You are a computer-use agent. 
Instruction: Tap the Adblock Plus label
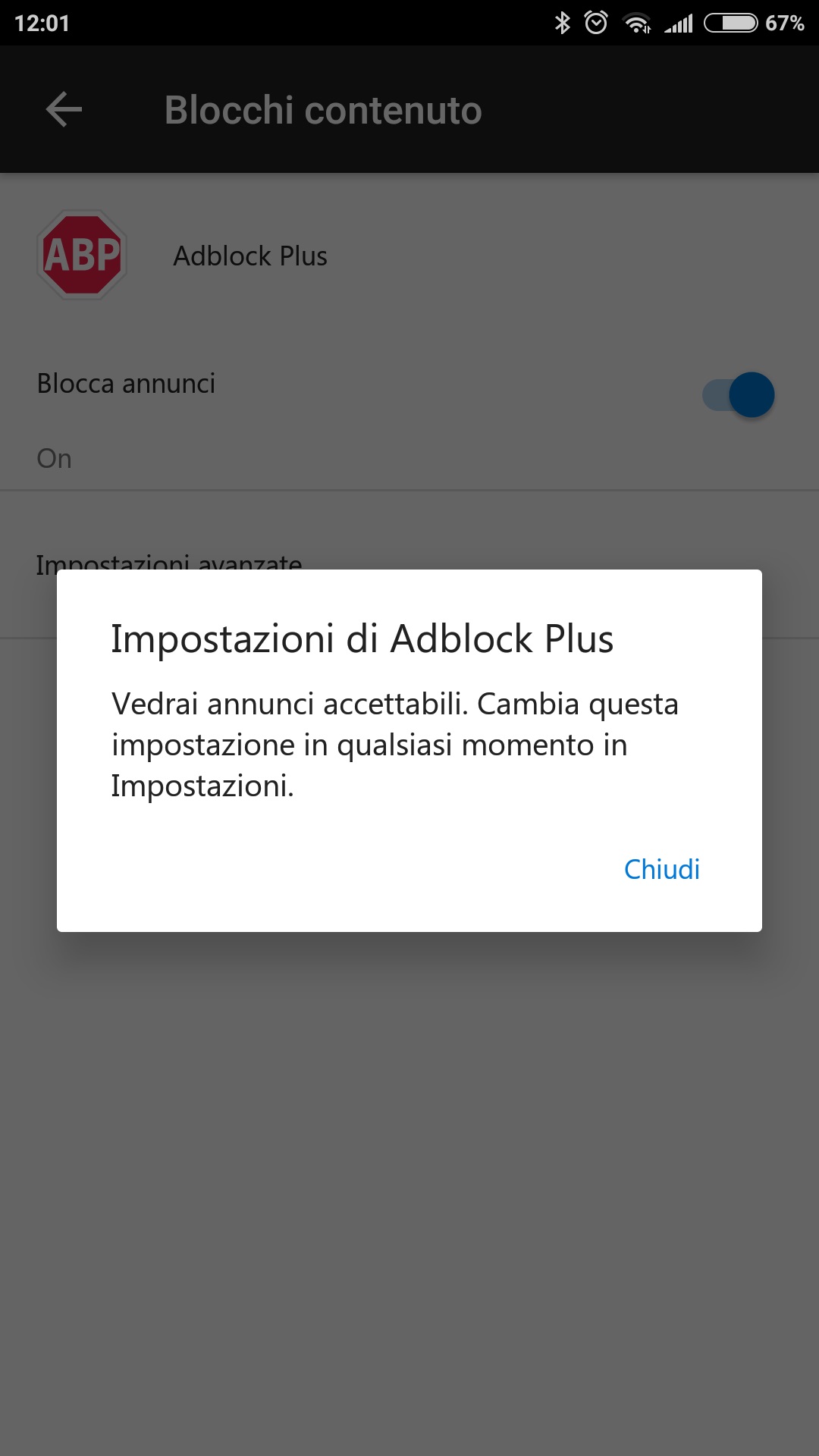coord(250,256)
